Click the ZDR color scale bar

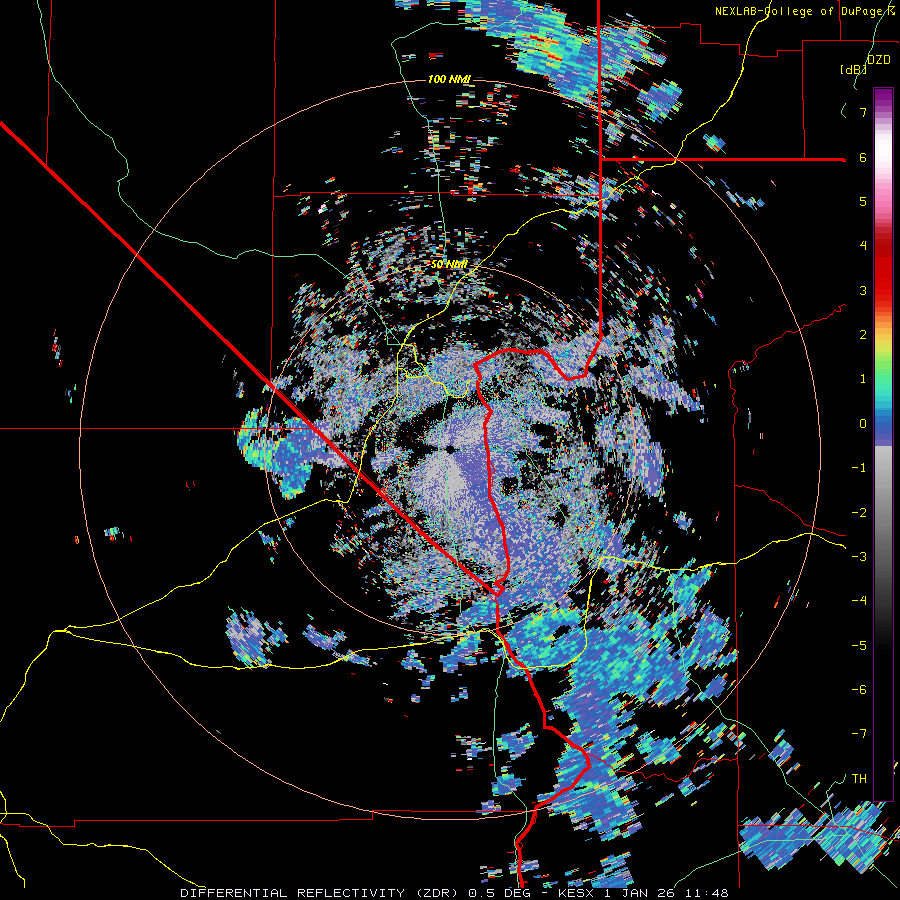click(883, 444)
